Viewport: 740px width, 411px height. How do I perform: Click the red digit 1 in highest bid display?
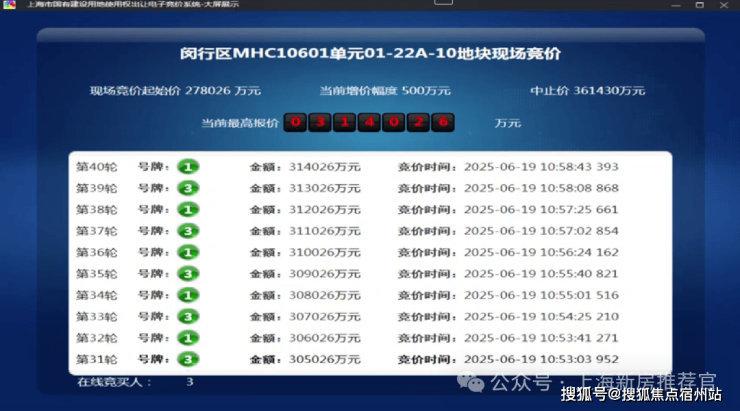[345, 123]
